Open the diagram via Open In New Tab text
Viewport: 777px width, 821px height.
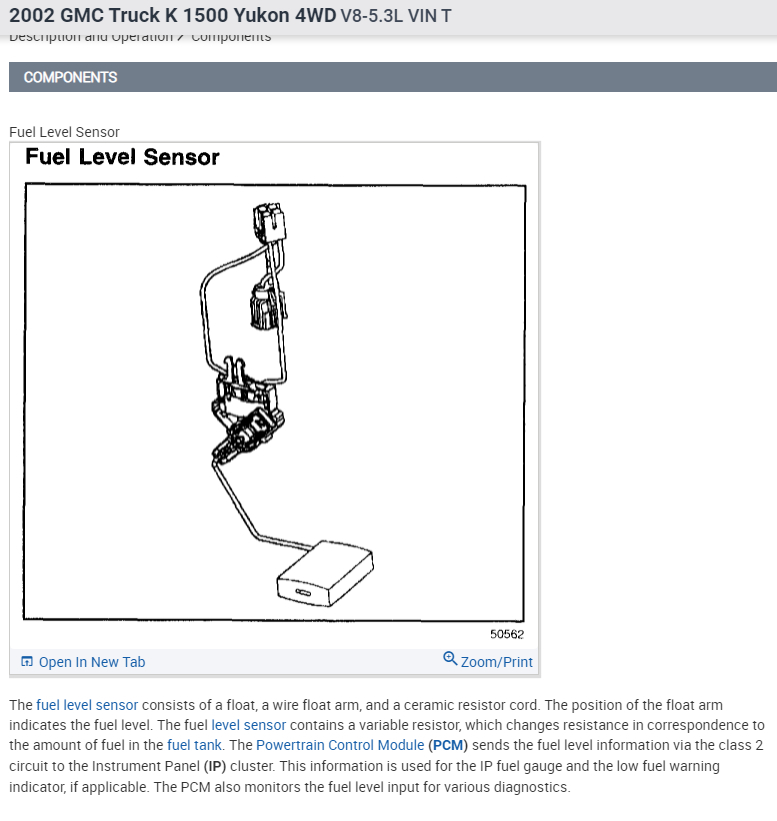[92, 662]
